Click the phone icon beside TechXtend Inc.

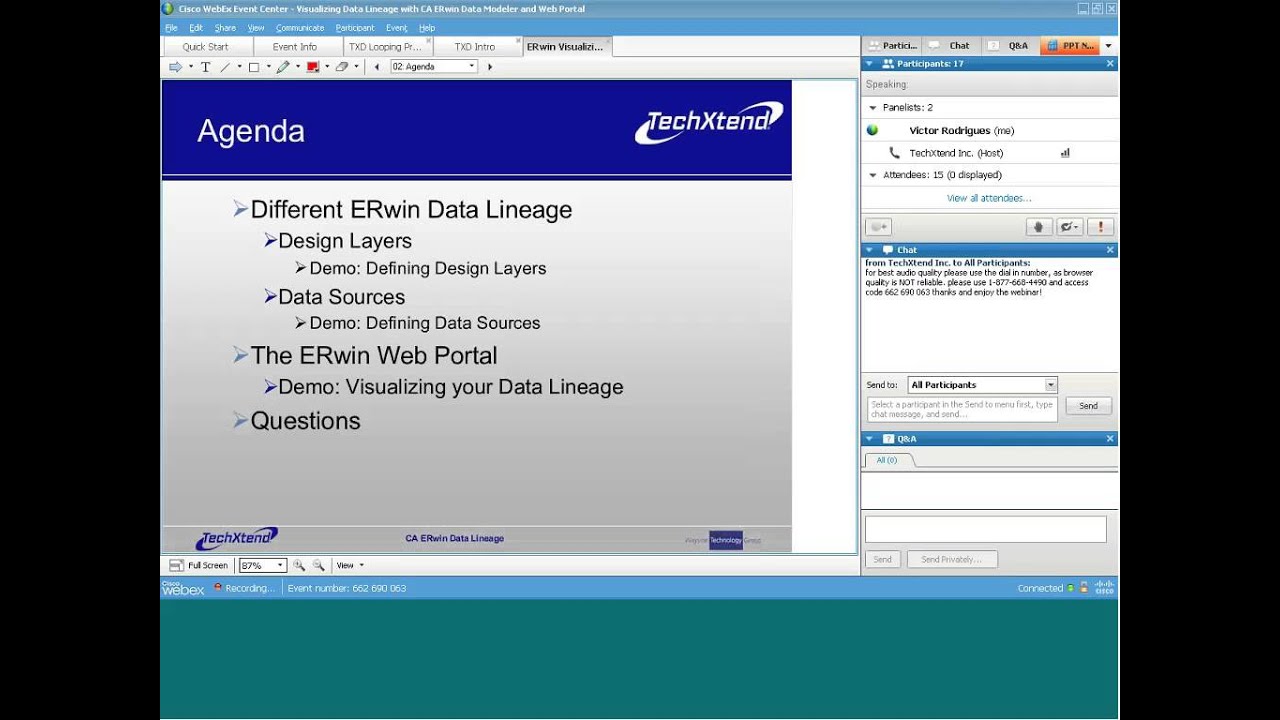tap(894, 153)
